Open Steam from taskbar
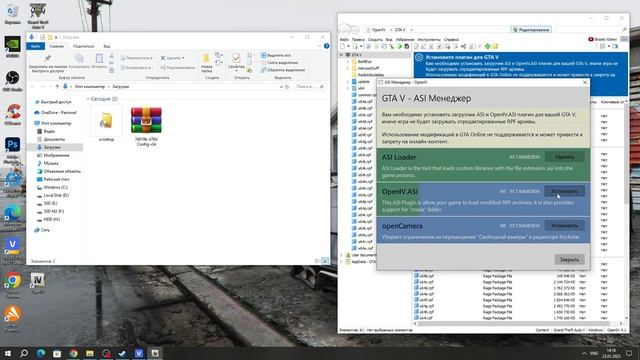 pyautogui.click(x=122, y=353)
